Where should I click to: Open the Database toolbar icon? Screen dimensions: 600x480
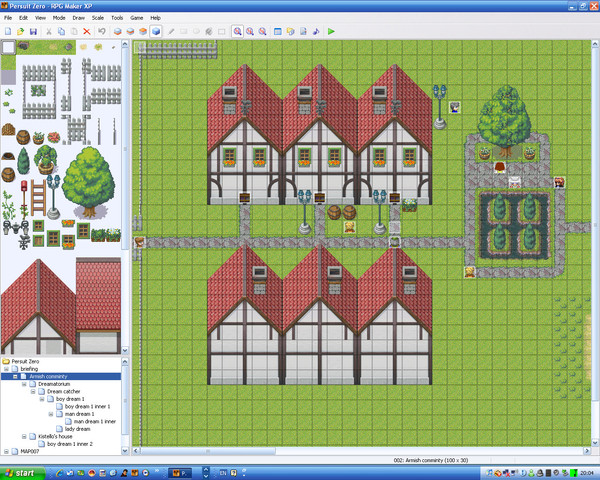pos(278,31)
